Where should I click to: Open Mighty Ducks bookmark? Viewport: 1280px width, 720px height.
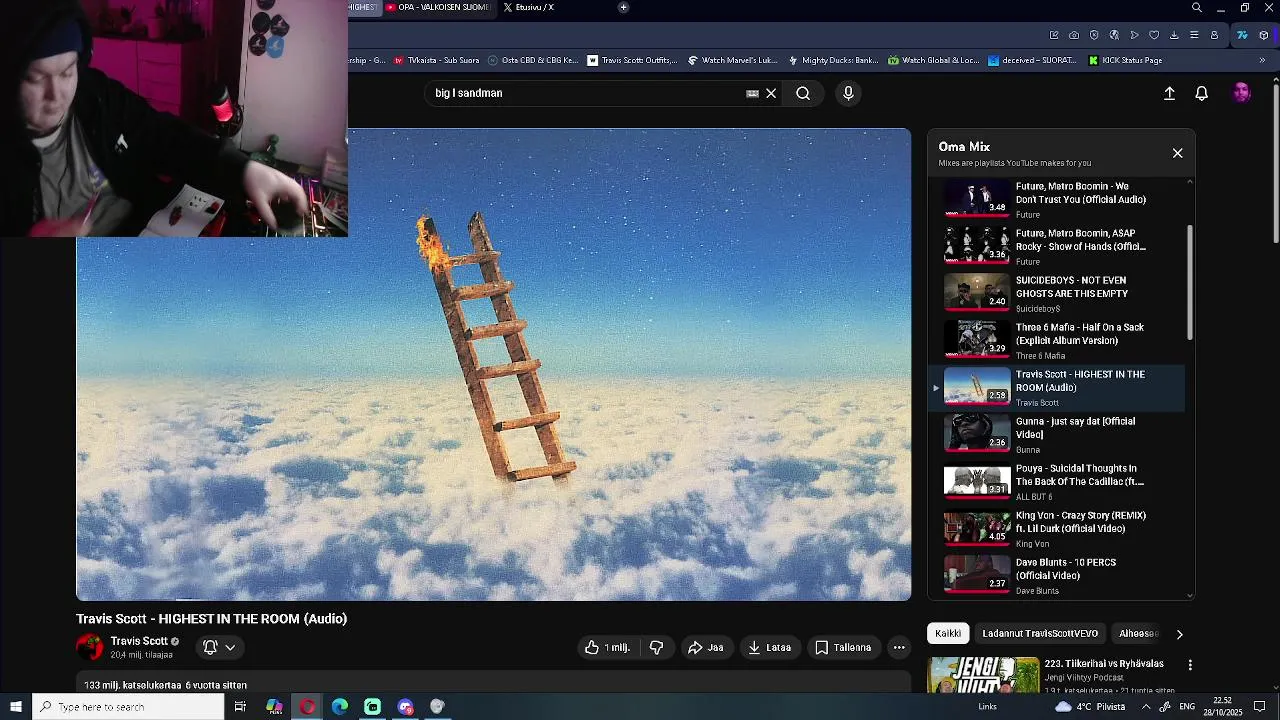(x=833, y=60)
